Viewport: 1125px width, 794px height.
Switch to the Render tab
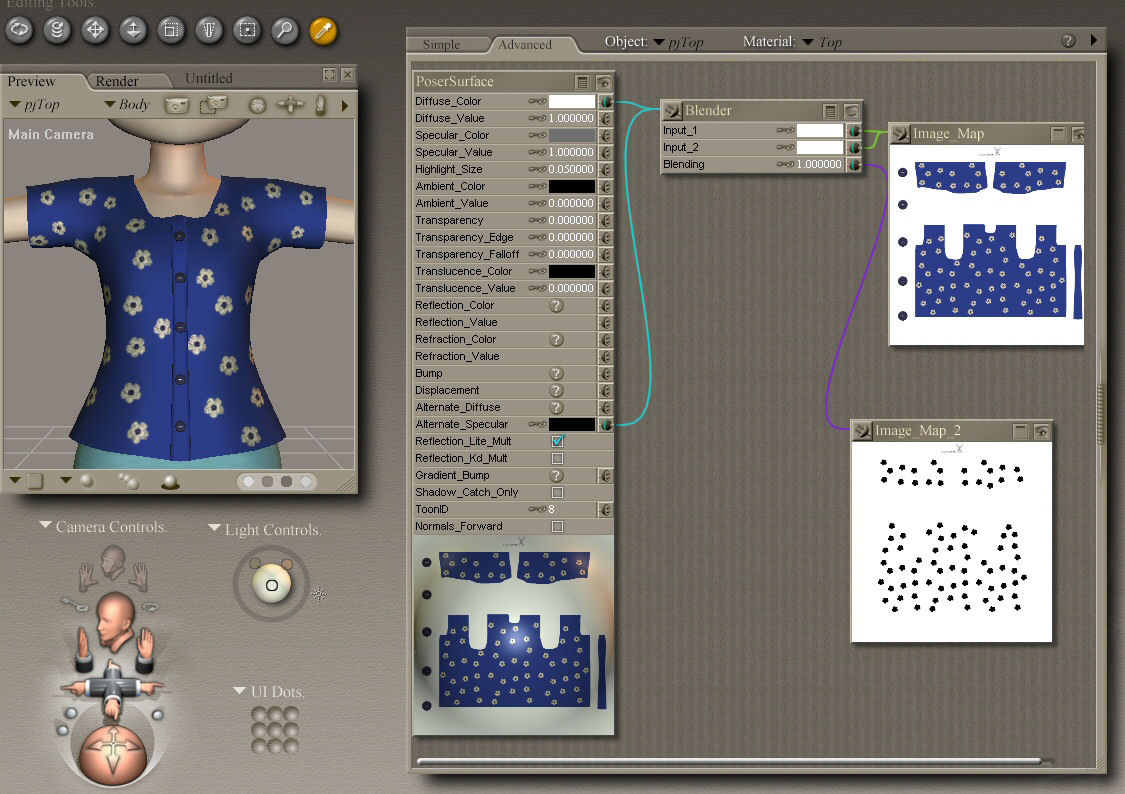[x=117, y=81]
